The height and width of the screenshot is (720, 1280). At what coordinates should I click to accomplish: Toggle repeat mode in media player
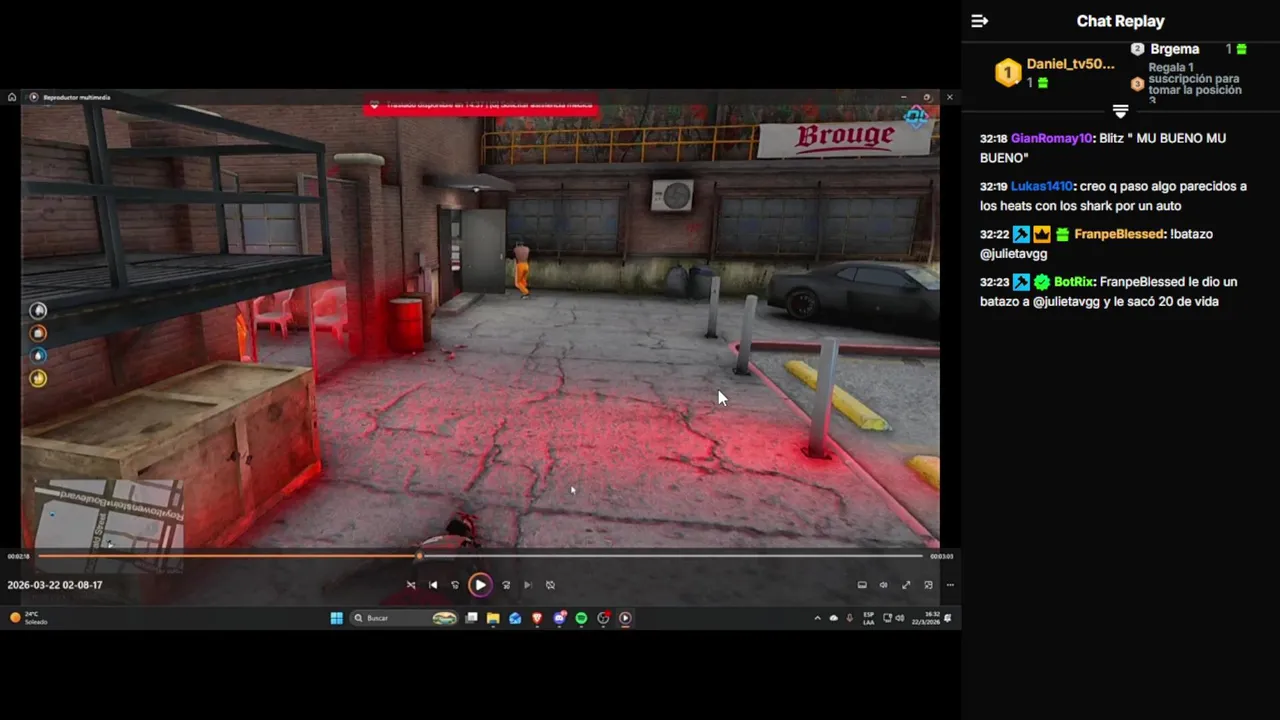(550, 585)
